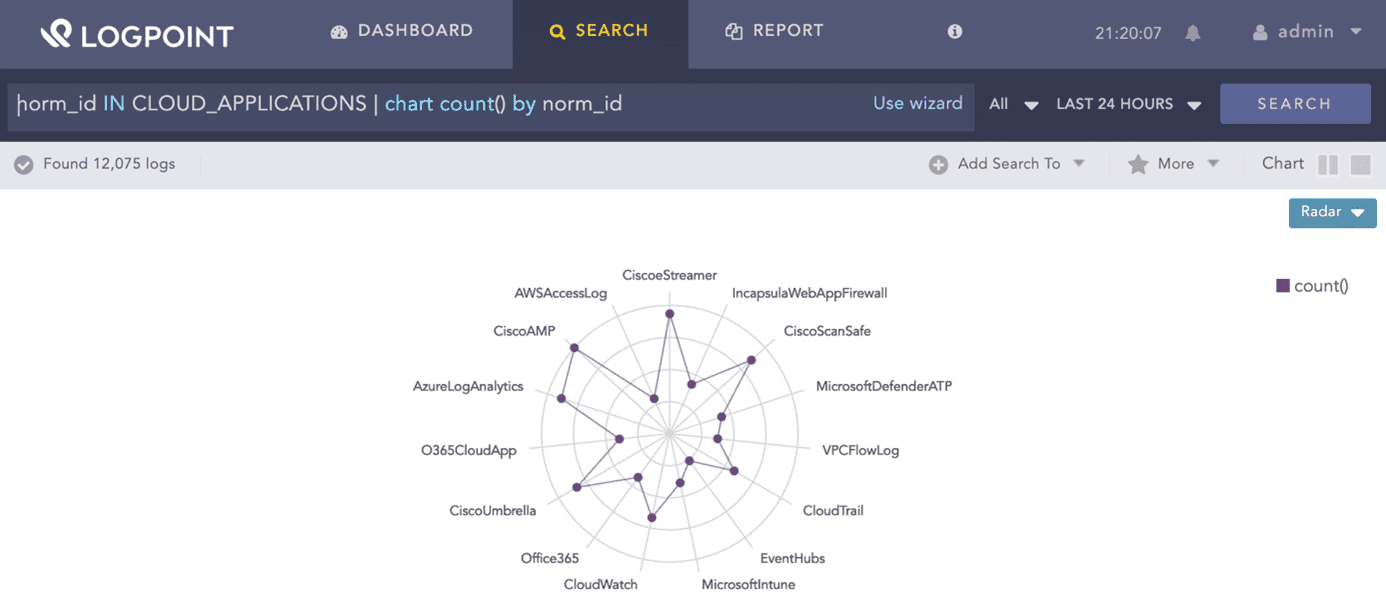The image size is (1386, 610).
Task: Open the admin account menu arrow
Action: point(1356,32)
